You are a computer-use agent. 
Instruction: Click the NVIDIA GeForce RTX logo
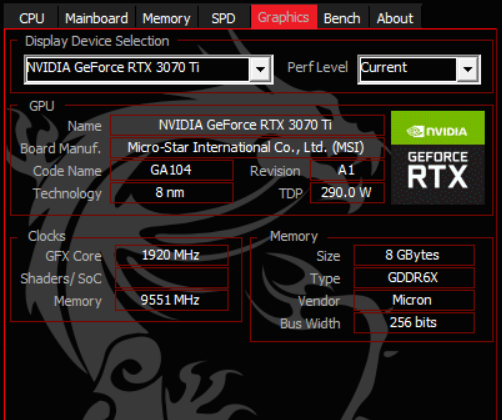[x=438, y=157]
